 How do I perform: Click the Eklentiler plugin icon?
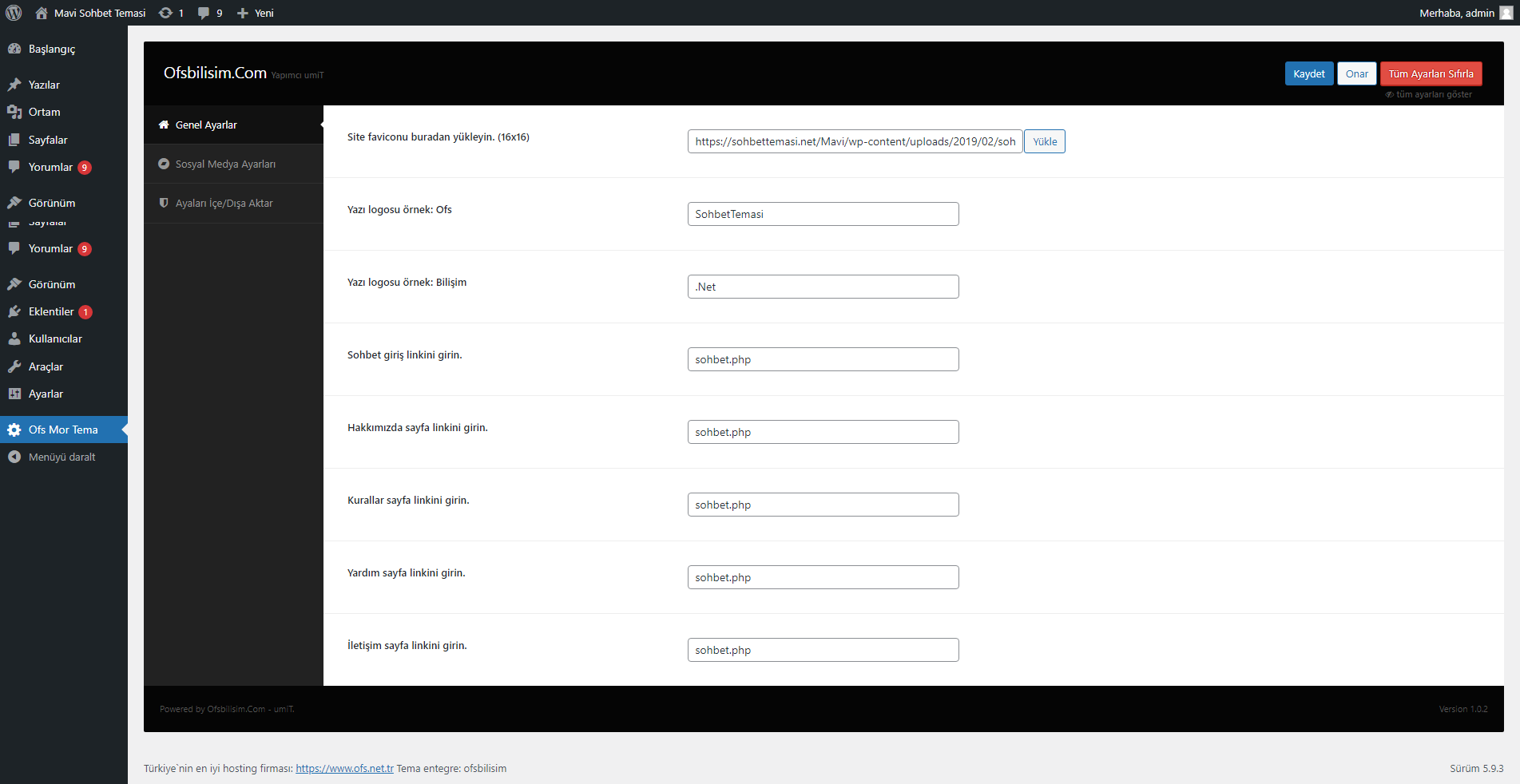tap(14, 311)
